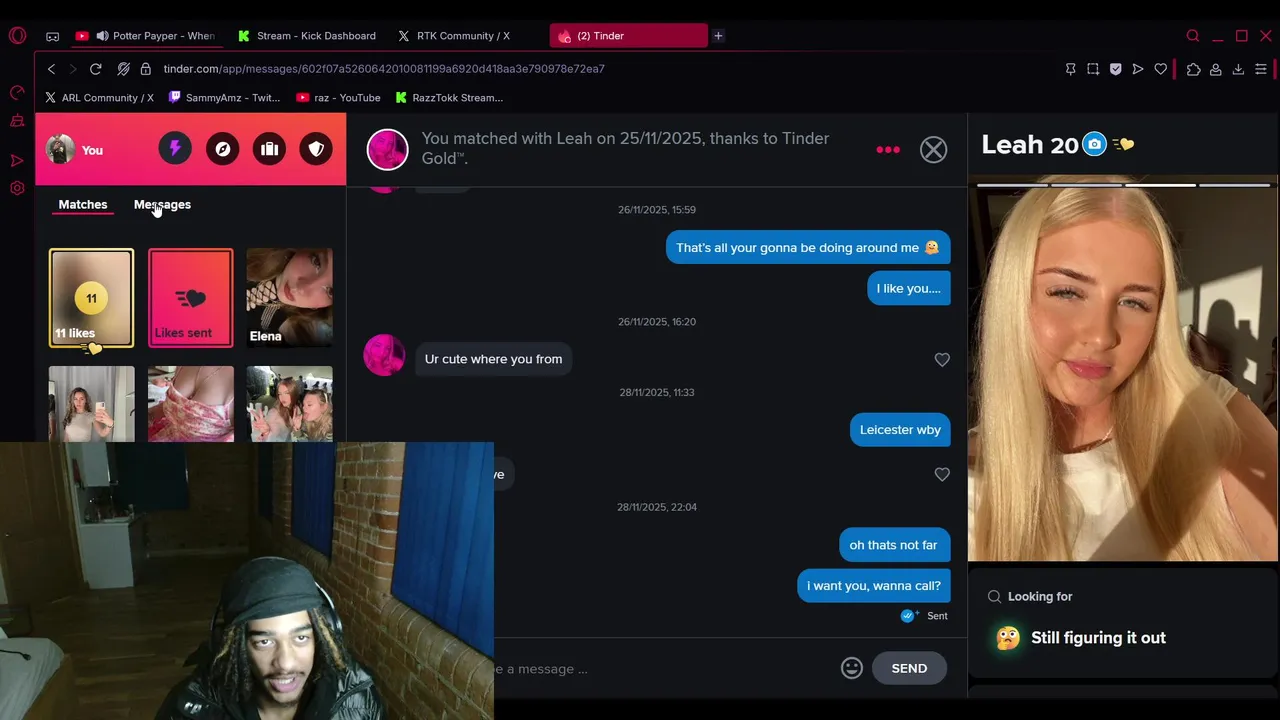Open the extensions puzzle piece icon
Screen dimensions: 1280x720
pos(1193,69)
